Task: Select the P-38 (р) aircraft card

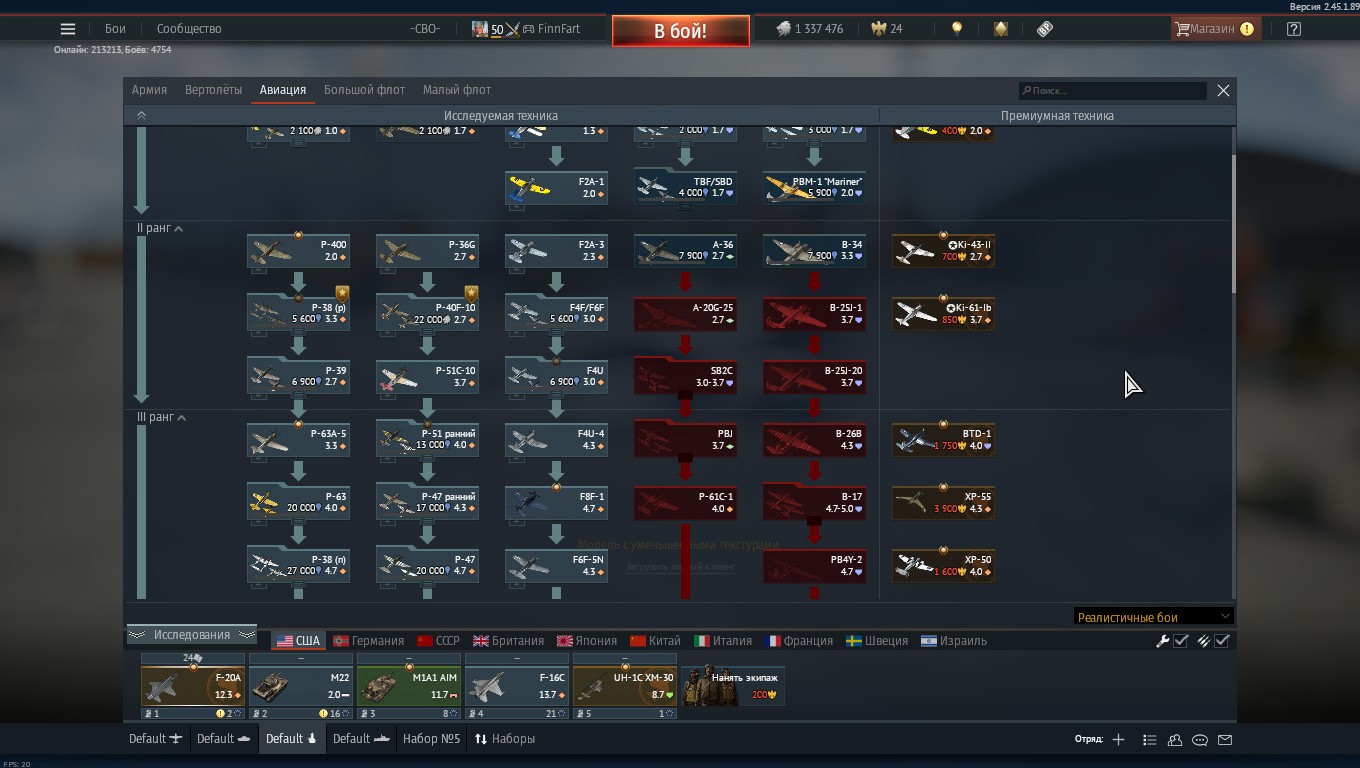Action: point(298,314)
